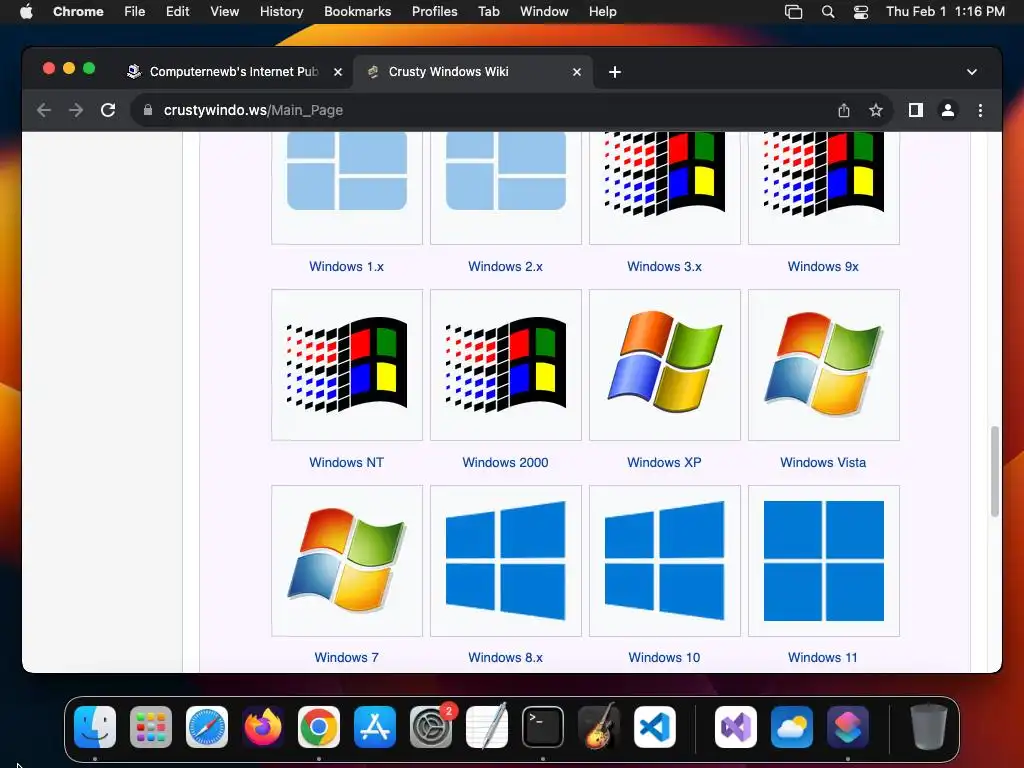Open Finder from the dock
The width and height of the screenshot is (1024, 768).
coord(95,727)
